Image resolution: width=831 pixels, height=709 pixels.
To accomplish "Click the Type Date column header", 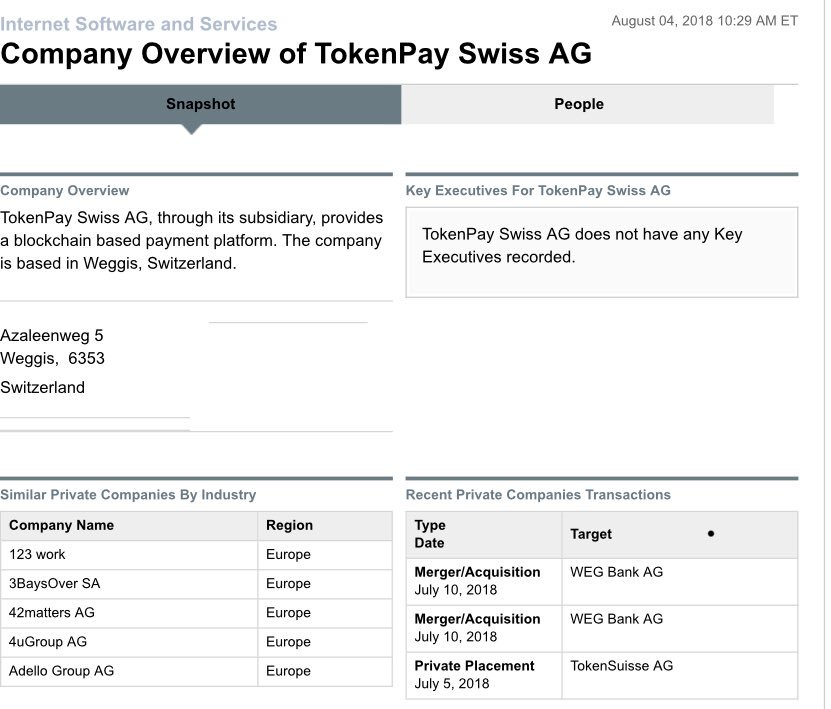I will click(431, 534).
